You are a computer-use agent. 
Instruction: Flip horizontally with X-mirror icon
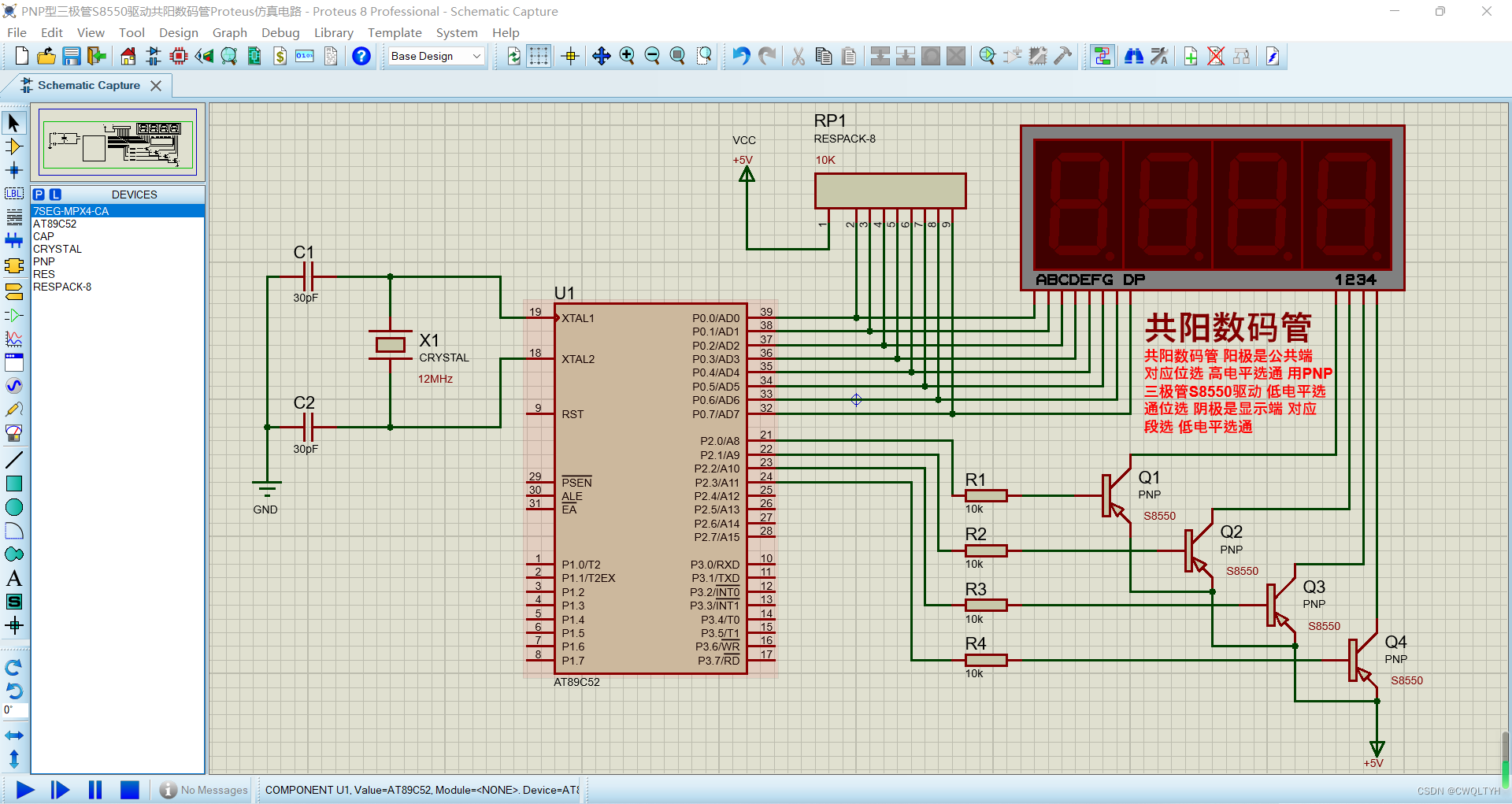point(13,735)
